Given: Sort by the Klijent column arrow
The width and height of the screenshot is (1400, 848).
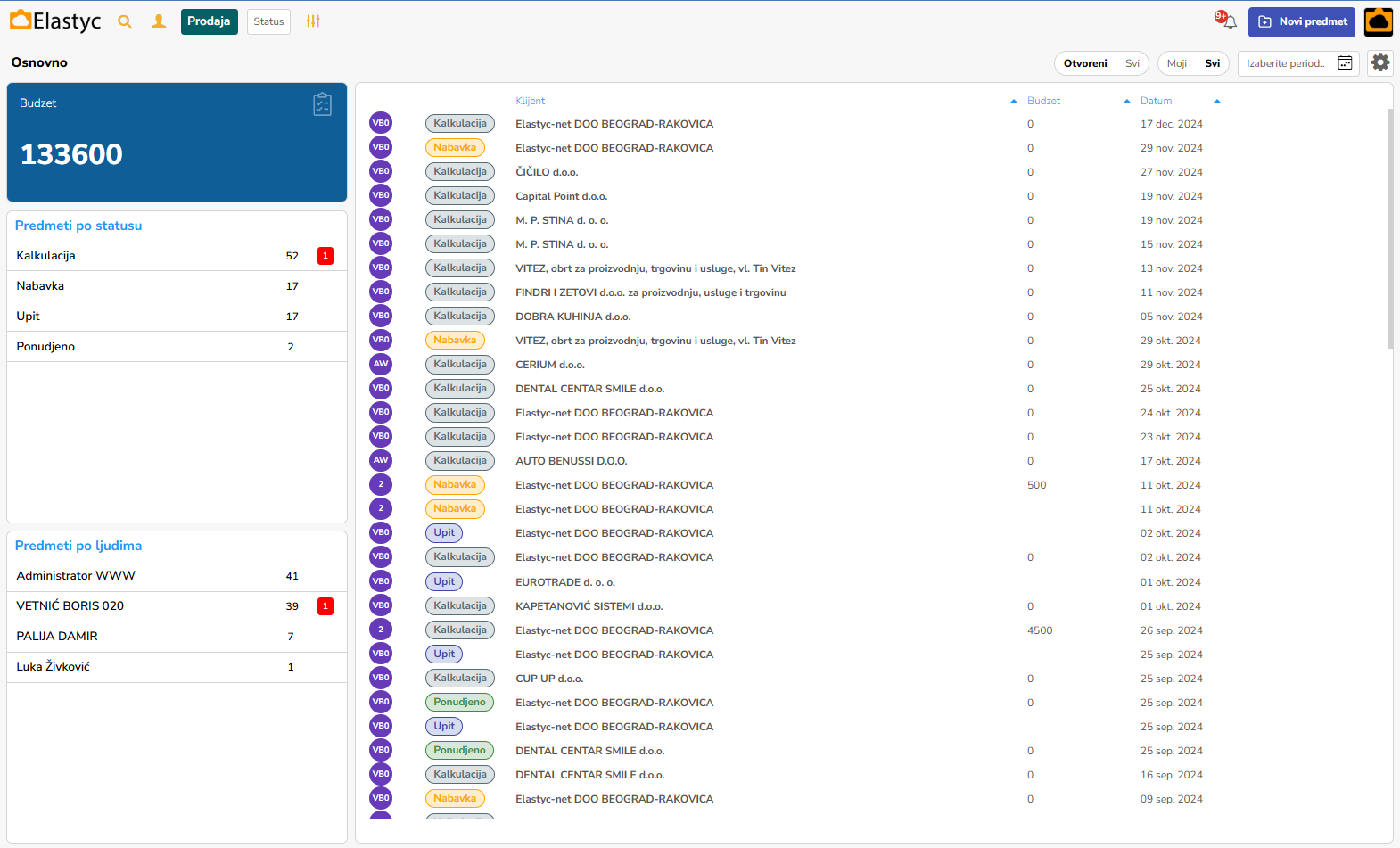Looking at the screenshot, I should (1013, 102).
